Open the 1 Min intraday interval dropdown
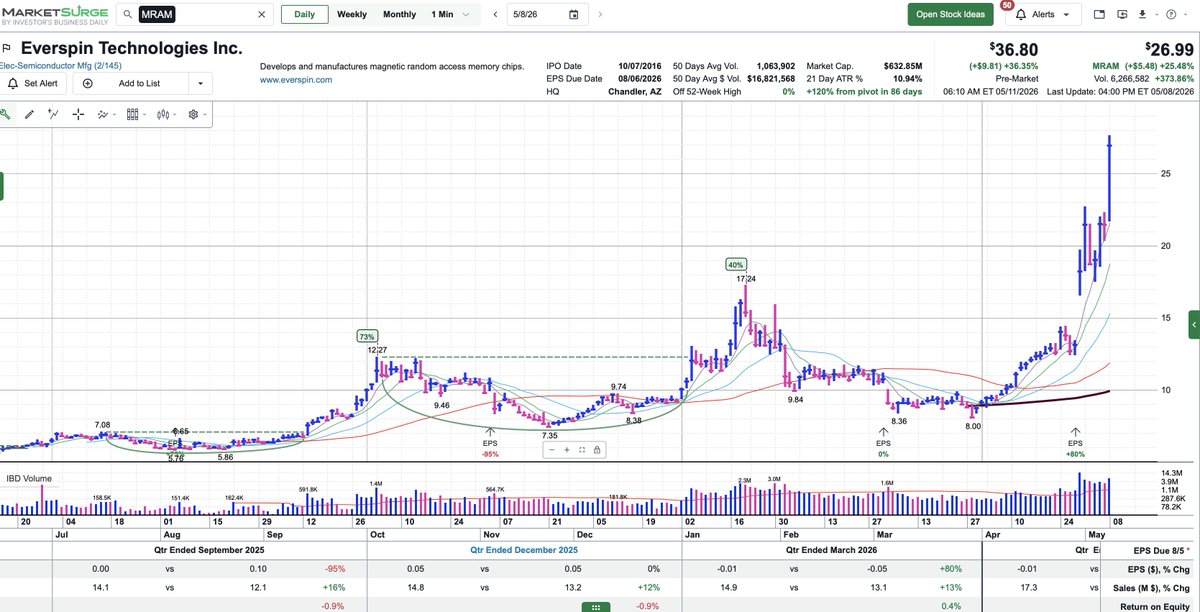 450,15
